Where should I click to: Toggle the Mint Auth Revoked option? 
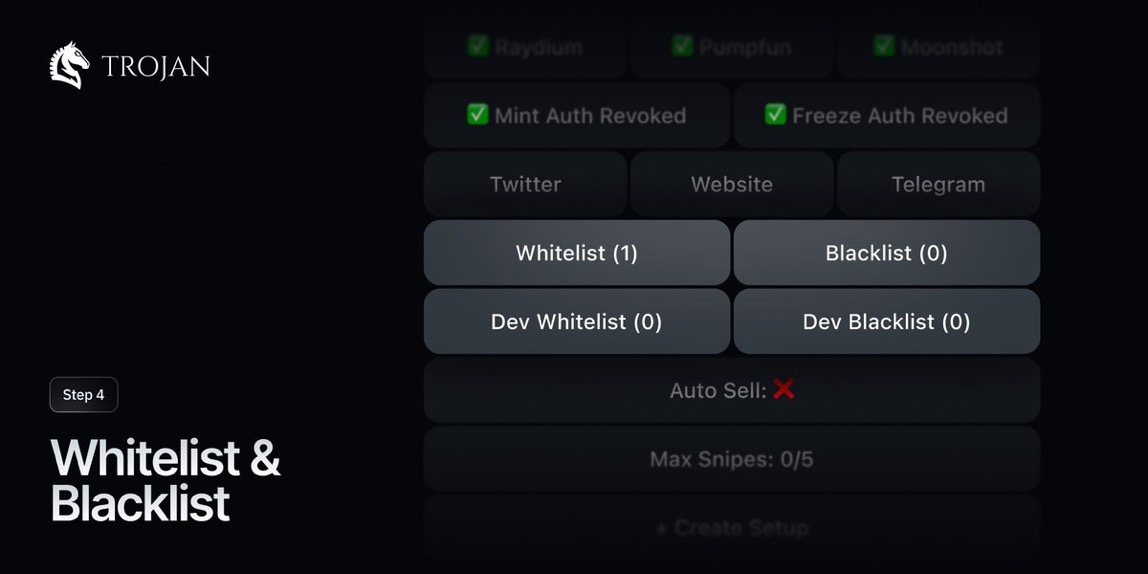click(x=577, y=116)
